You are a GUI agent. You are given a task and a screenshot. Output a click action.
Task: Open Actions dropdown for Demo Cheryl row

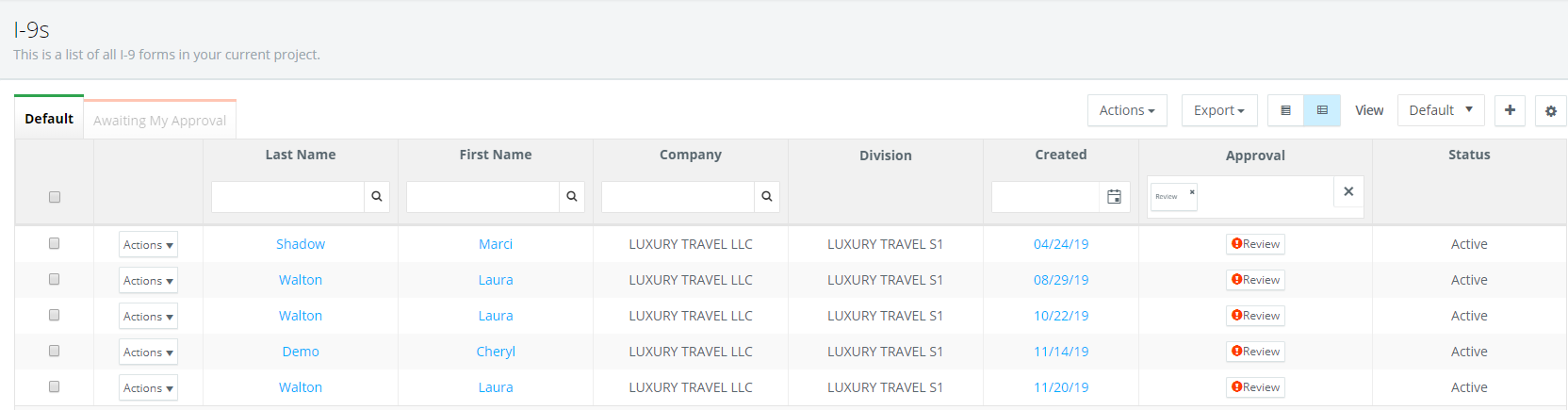[x=148, y=353]
